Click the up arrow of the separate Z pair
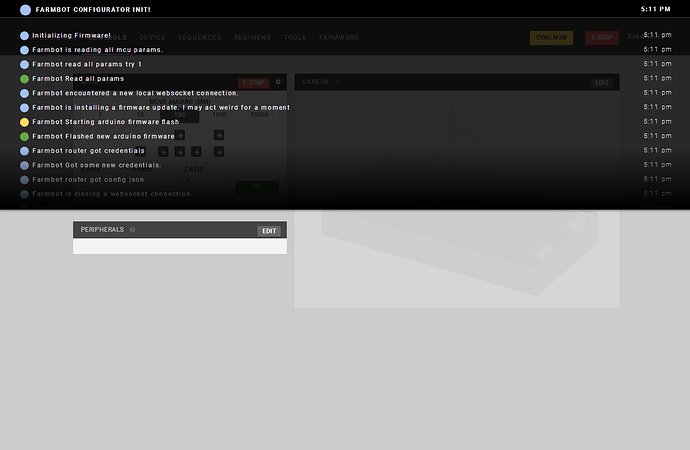The image size is (690, 450). [219, 135]
